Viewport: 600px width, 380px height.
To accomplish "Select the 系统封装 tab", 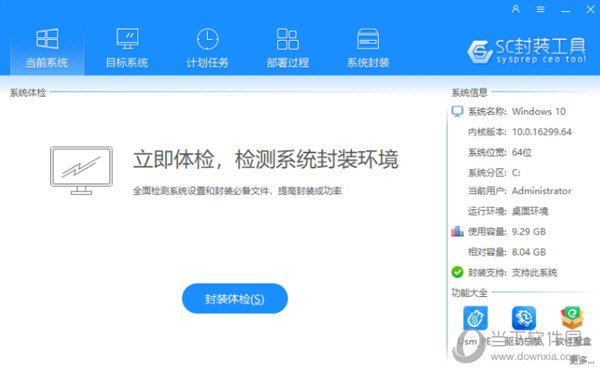I will coord(368,48).
